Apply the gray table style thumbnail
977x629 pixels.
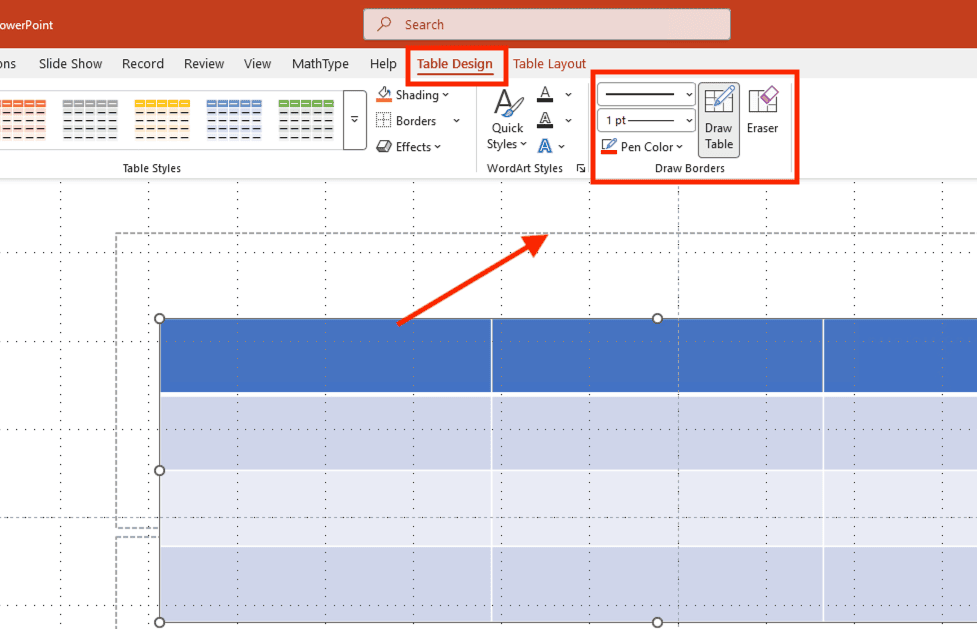coord(90,119)
